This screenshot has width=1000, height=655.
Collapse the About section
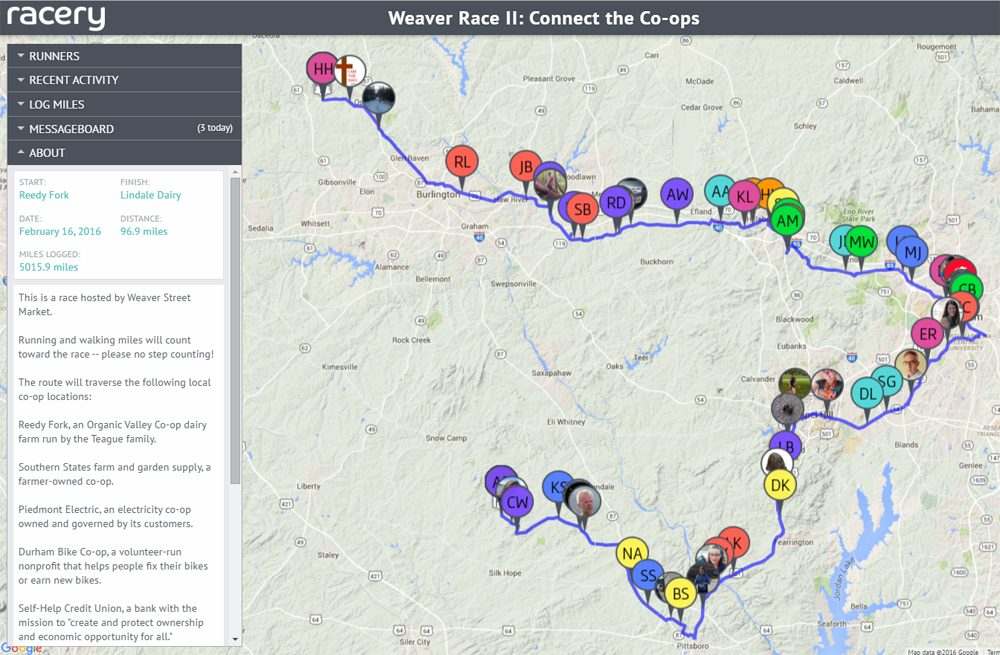point(124,153)
